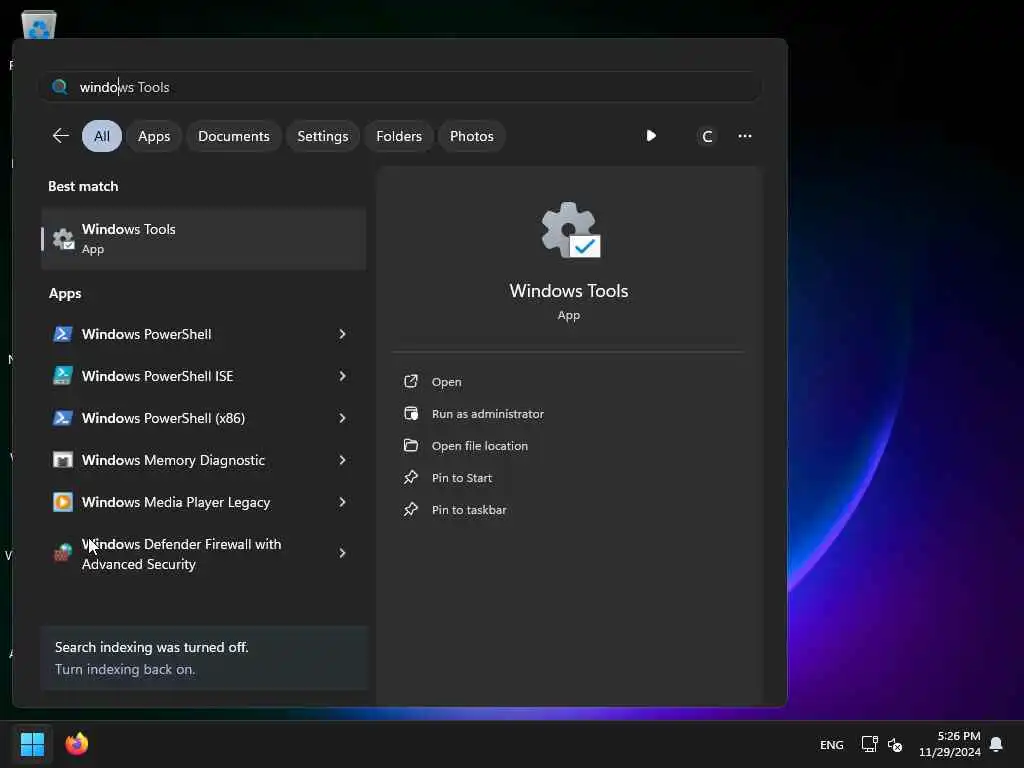Open the notification bell icon
The height and width of the screenshot is (768, 1024).
tap(997, 744)
